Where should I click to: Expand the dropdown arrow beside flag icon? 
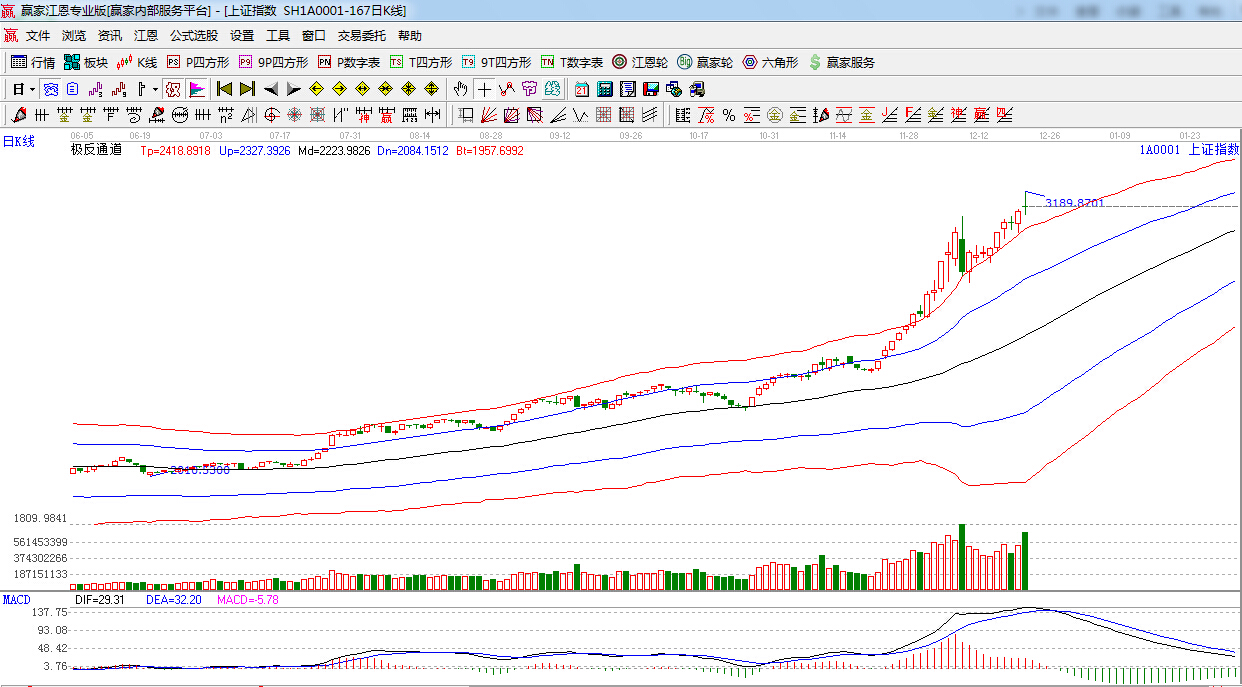(x=155, y=89)
